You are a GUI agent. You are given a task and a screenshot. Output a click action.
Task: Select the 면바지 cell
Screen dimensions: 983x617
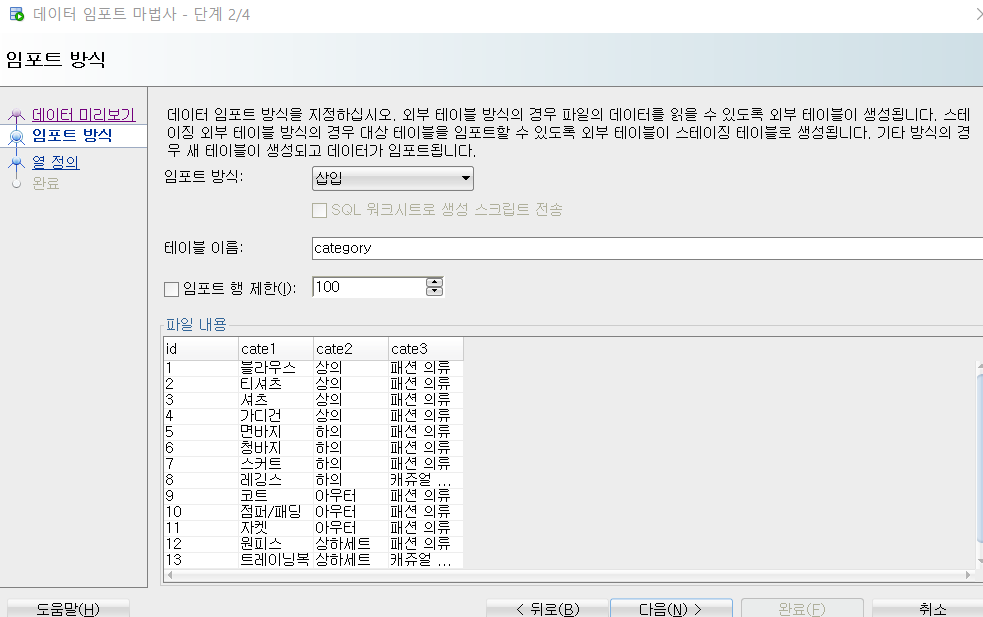coord(276,431)
